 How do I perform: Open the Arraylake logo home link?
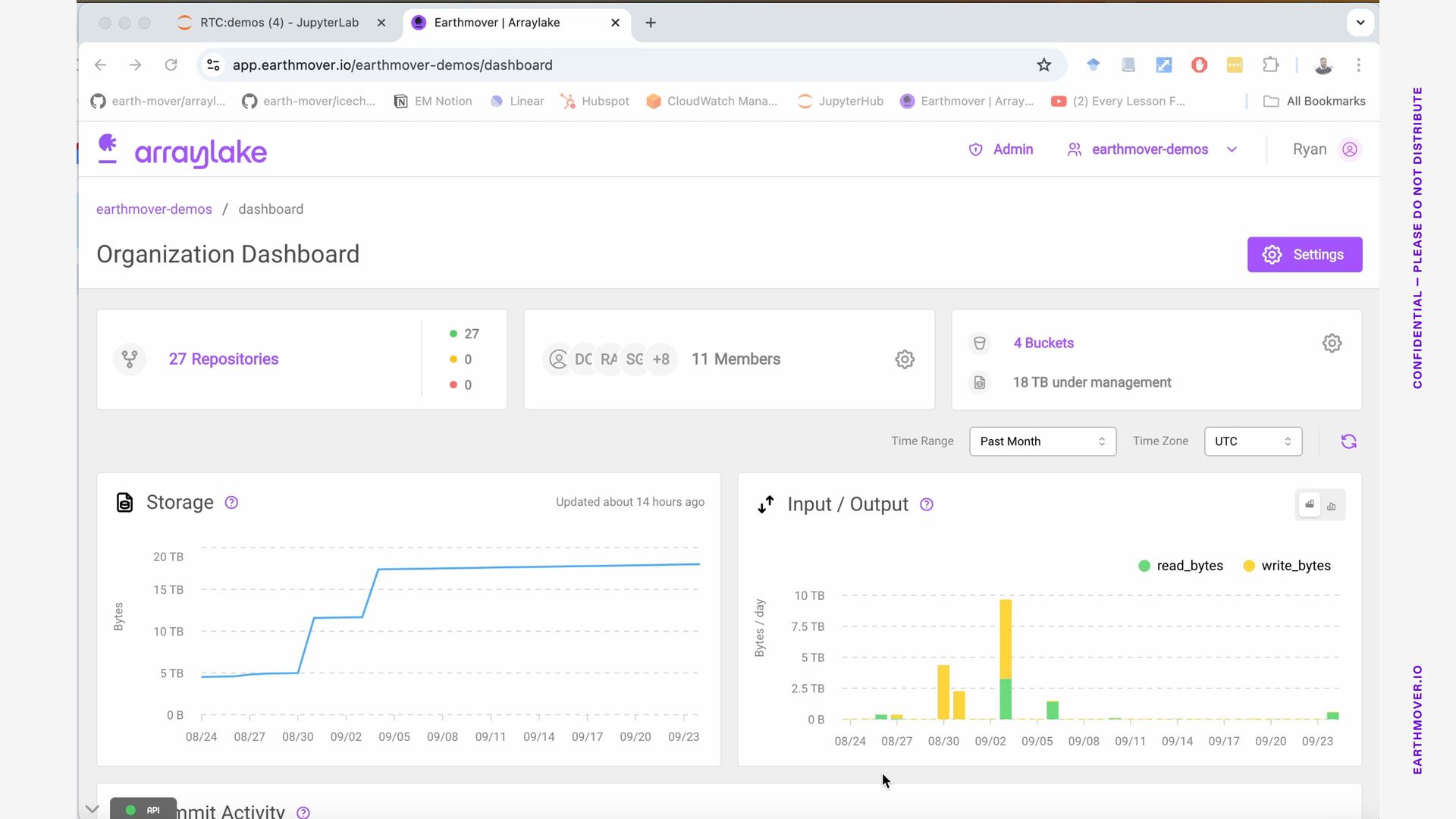[182, 150]
